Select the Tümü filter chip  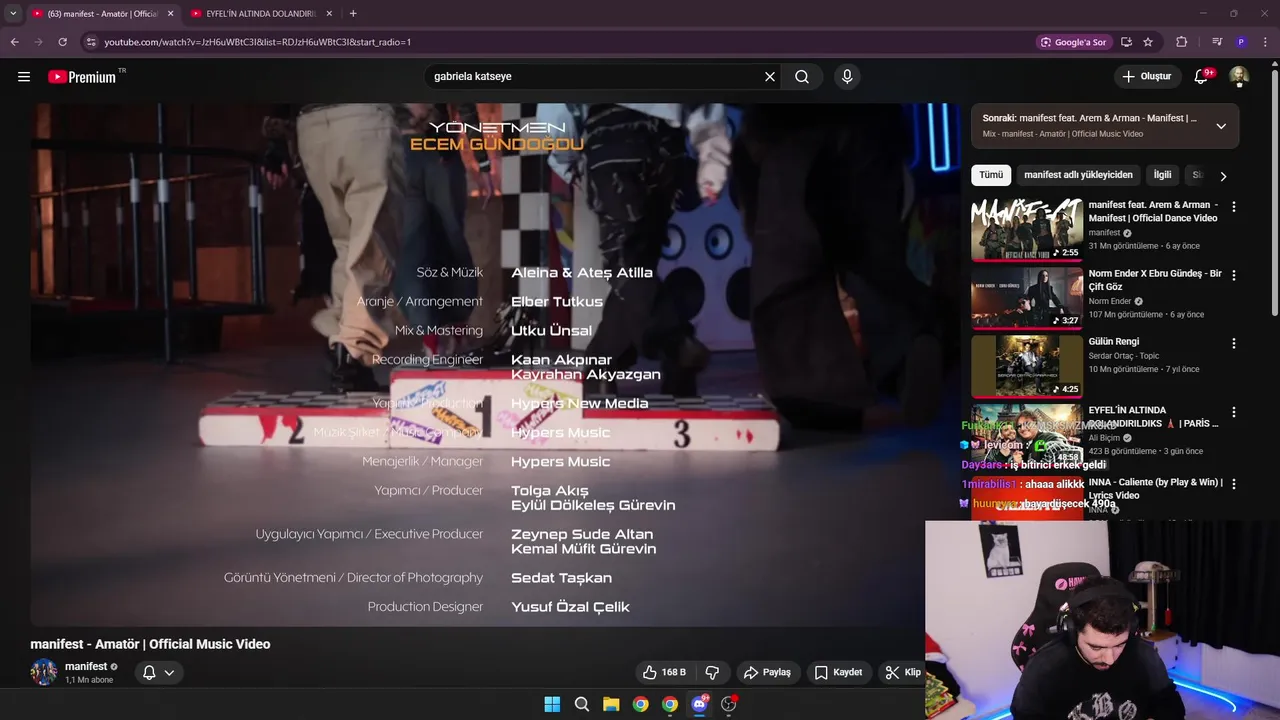coord(991,175)
